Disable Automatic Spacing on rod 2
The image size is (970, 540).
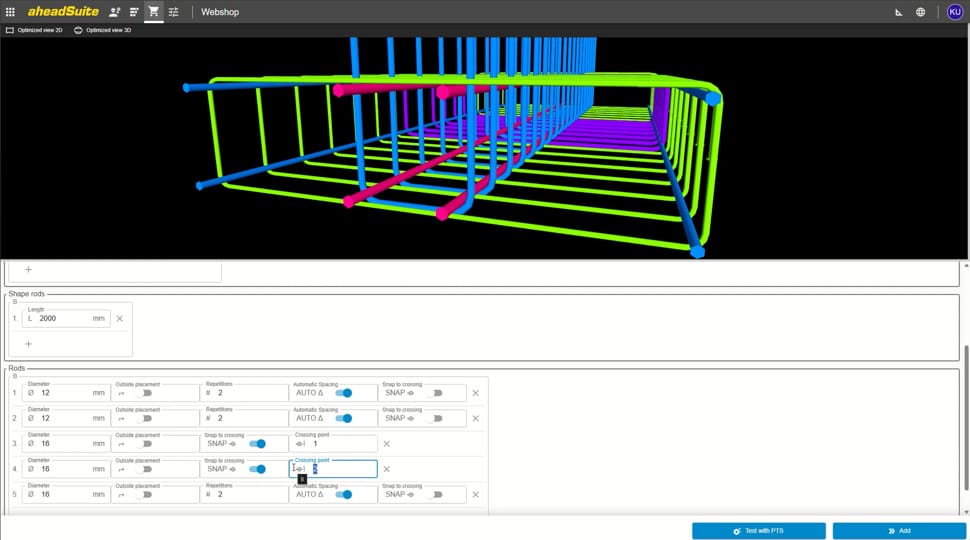tap(343, 418)
